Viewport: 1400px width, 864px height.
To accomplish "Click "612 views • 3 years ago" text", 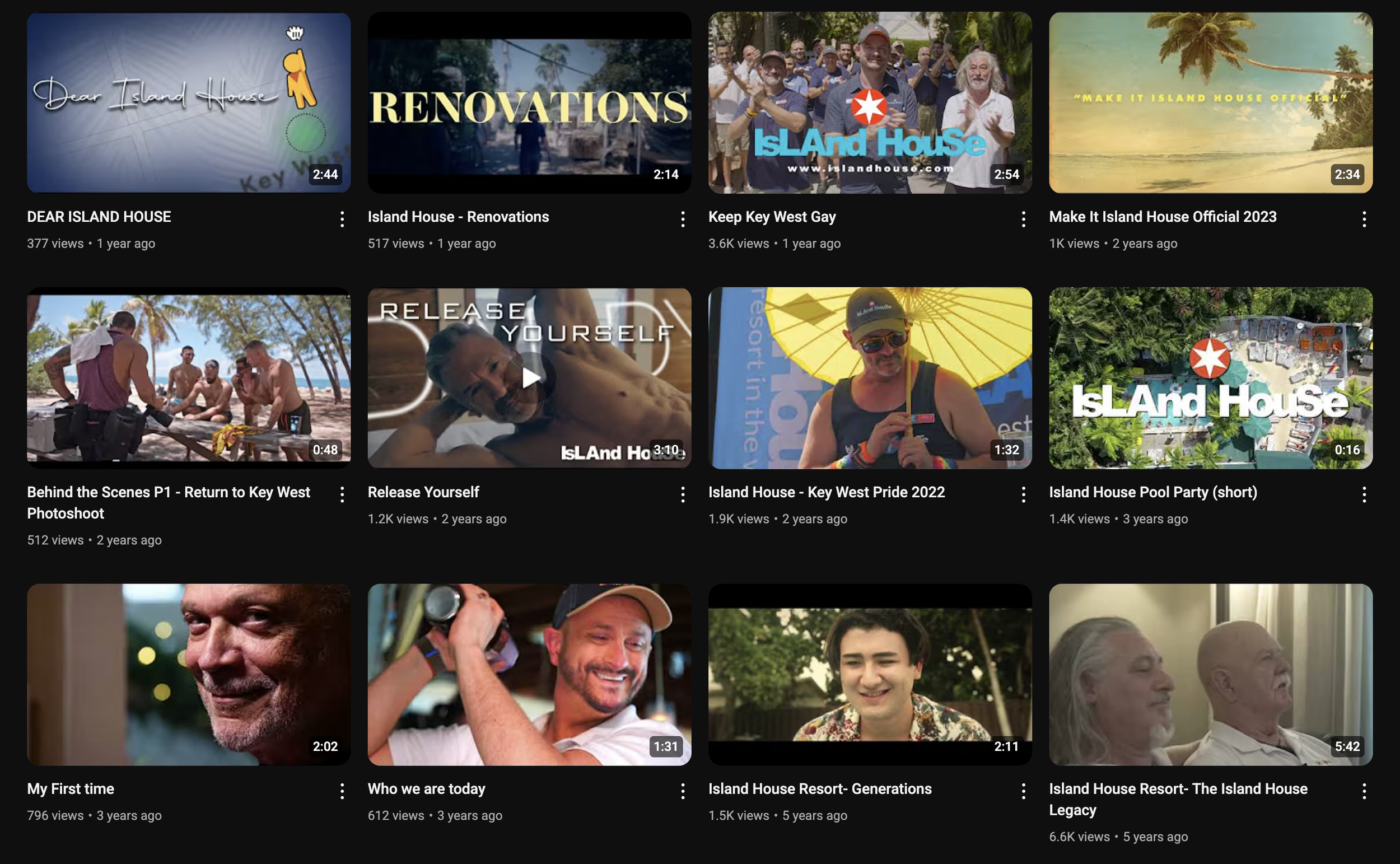I will (435, 815).
